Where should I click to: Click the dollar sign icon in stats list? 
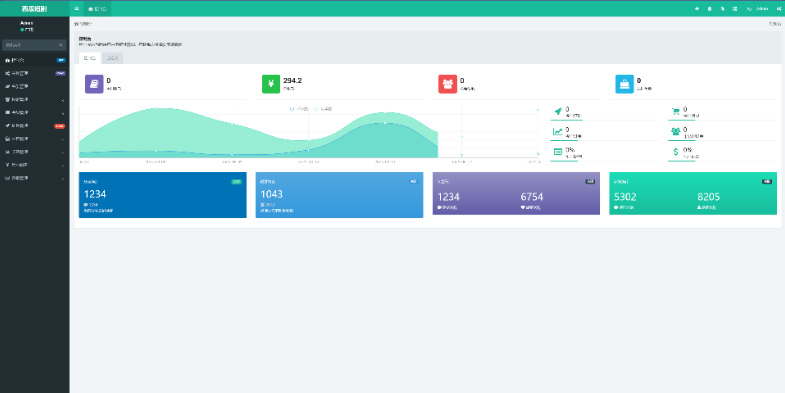point(675,152)
